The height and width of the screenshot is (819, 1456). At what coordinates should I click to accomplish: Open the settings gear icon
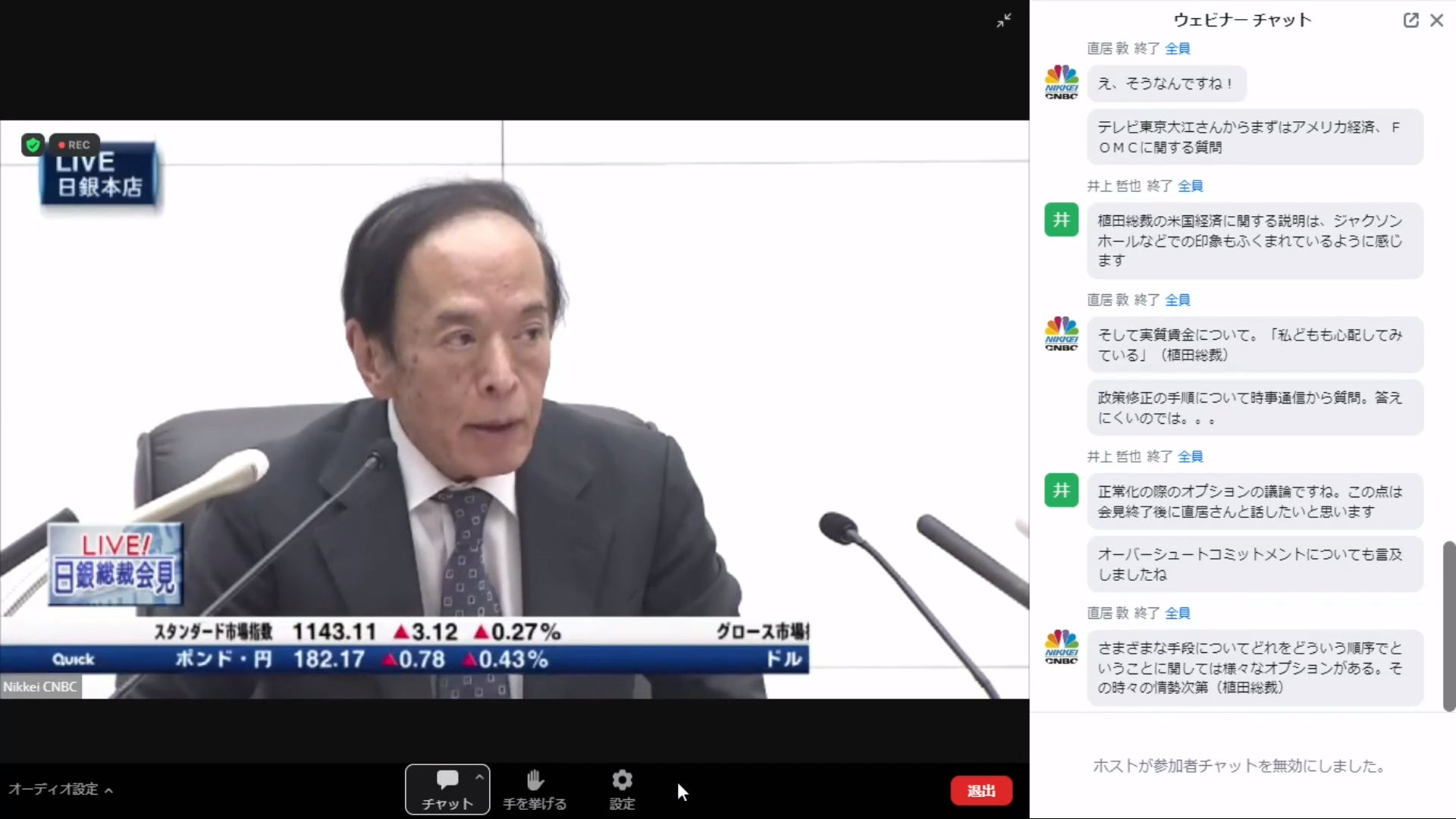coord(622,780)
